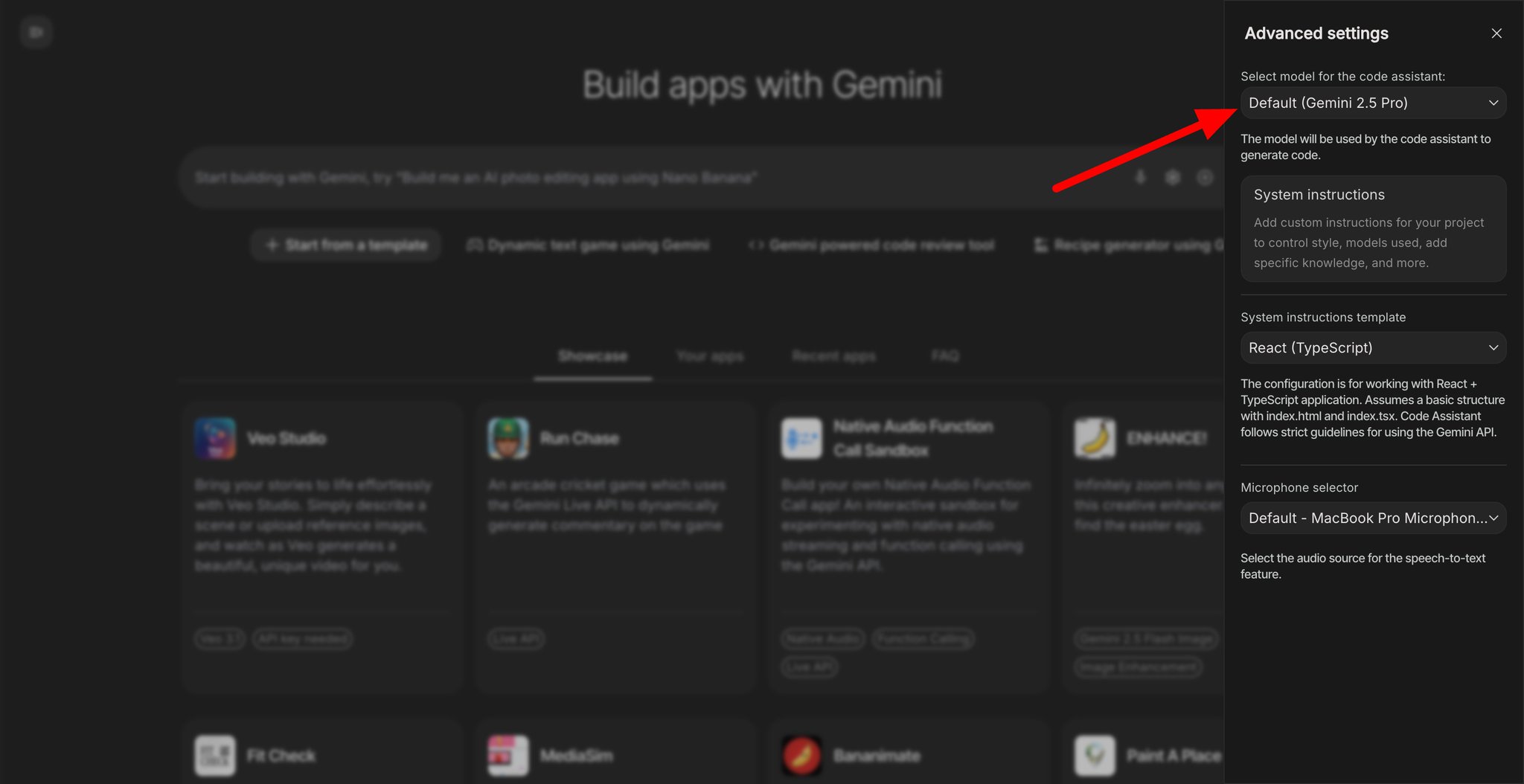Screen dimensions: 1524x784
Task: Open the ENHANCE! banana app icon
Action: (1095, 438)
